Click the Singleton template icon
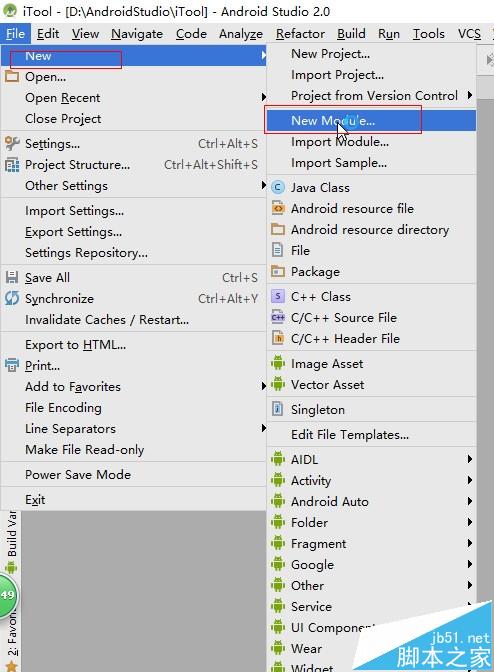Screen dimensions: 494x672 pos(278,409)
